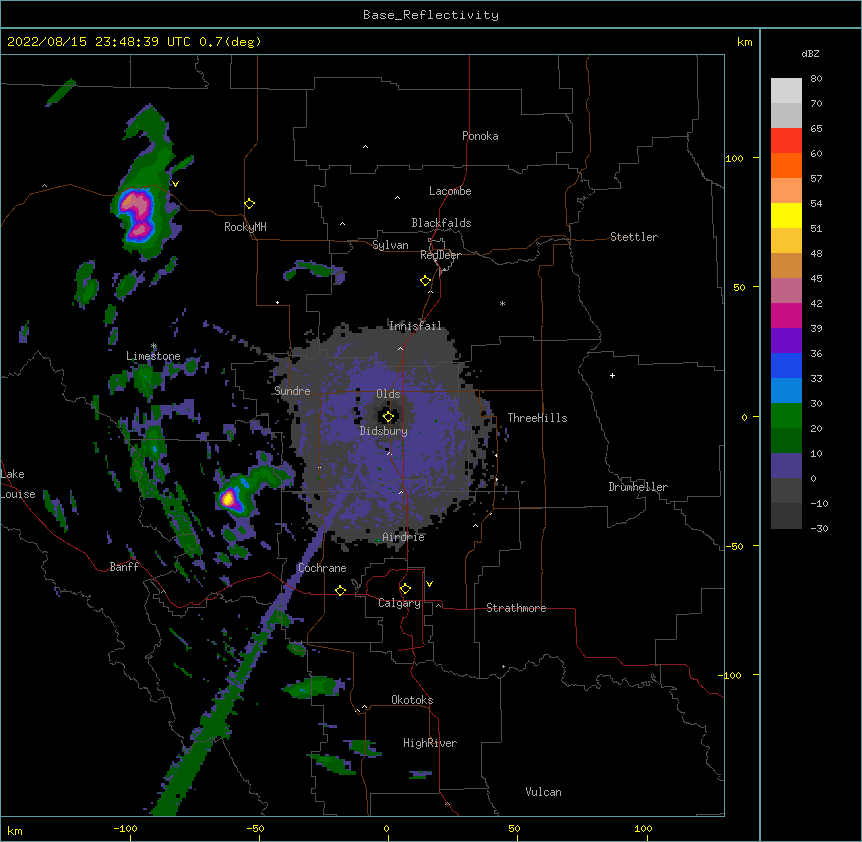This screenshot has height=842, width=862.
Task: Click the 100 tick on the vertical axis
Action: (734, 158)
